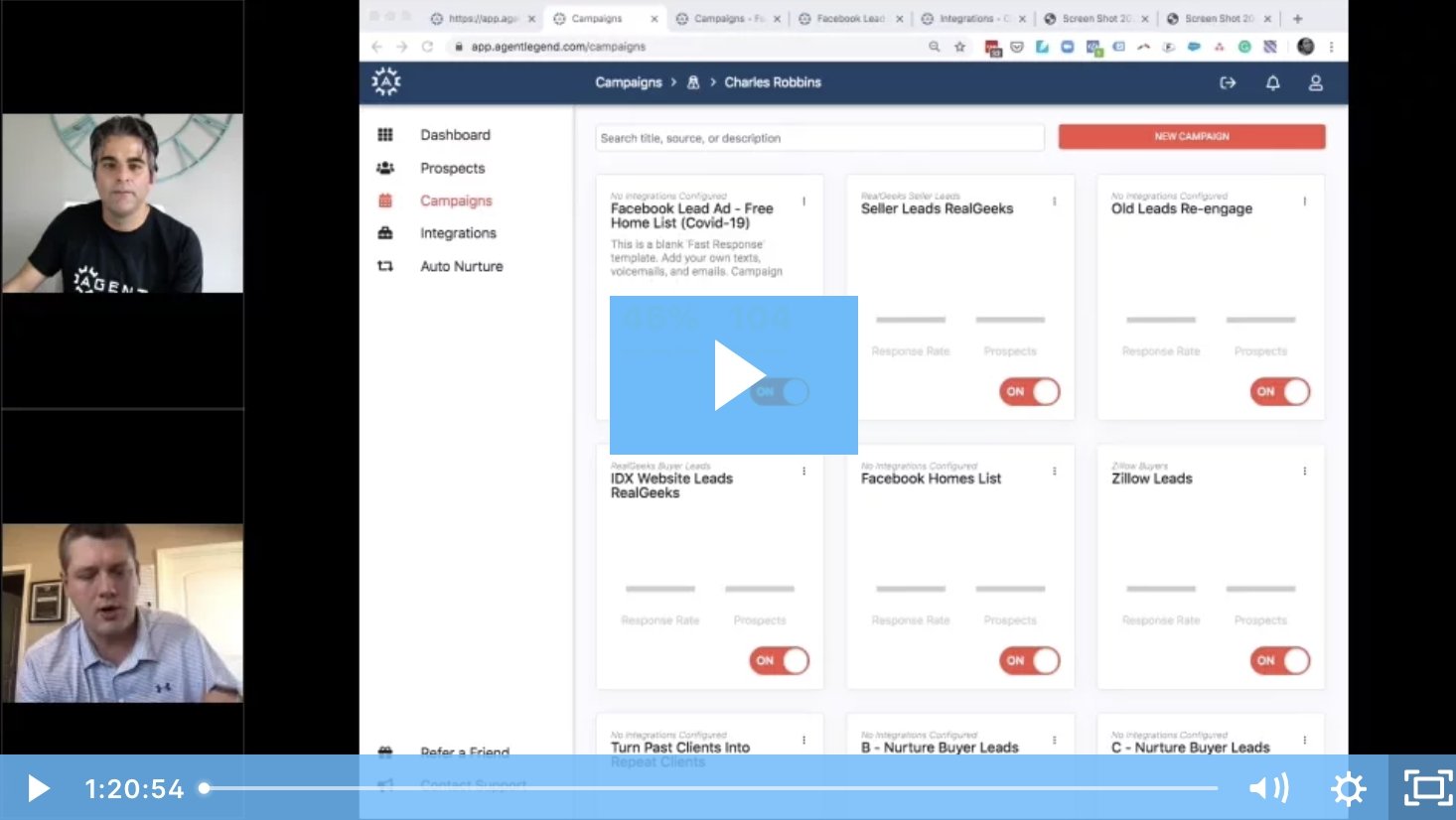Select Campaigns in sidebar
The height and width of the screenshot is (820, 1456).
click(456, 201)
